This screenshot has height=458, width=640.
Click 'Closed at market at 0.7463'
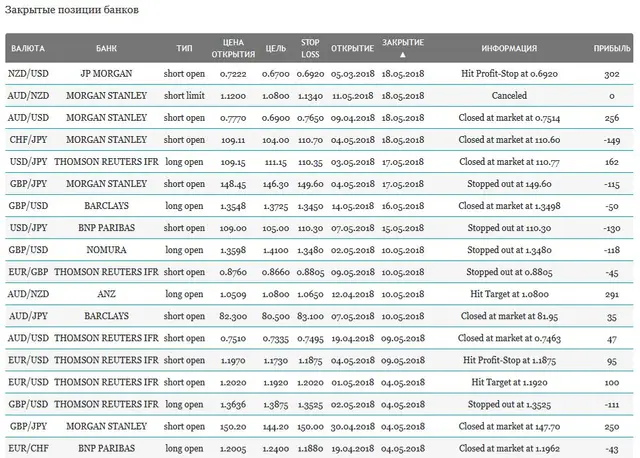(x=509, y=338)
